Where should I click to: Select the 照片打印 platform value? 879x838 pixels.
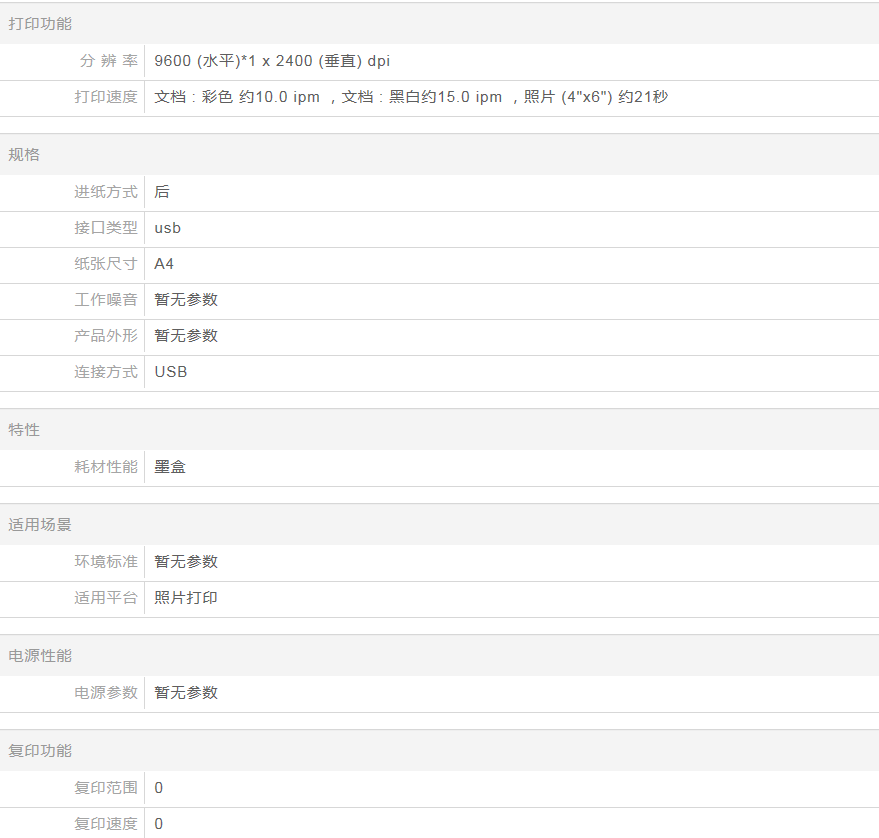point(186,598)
